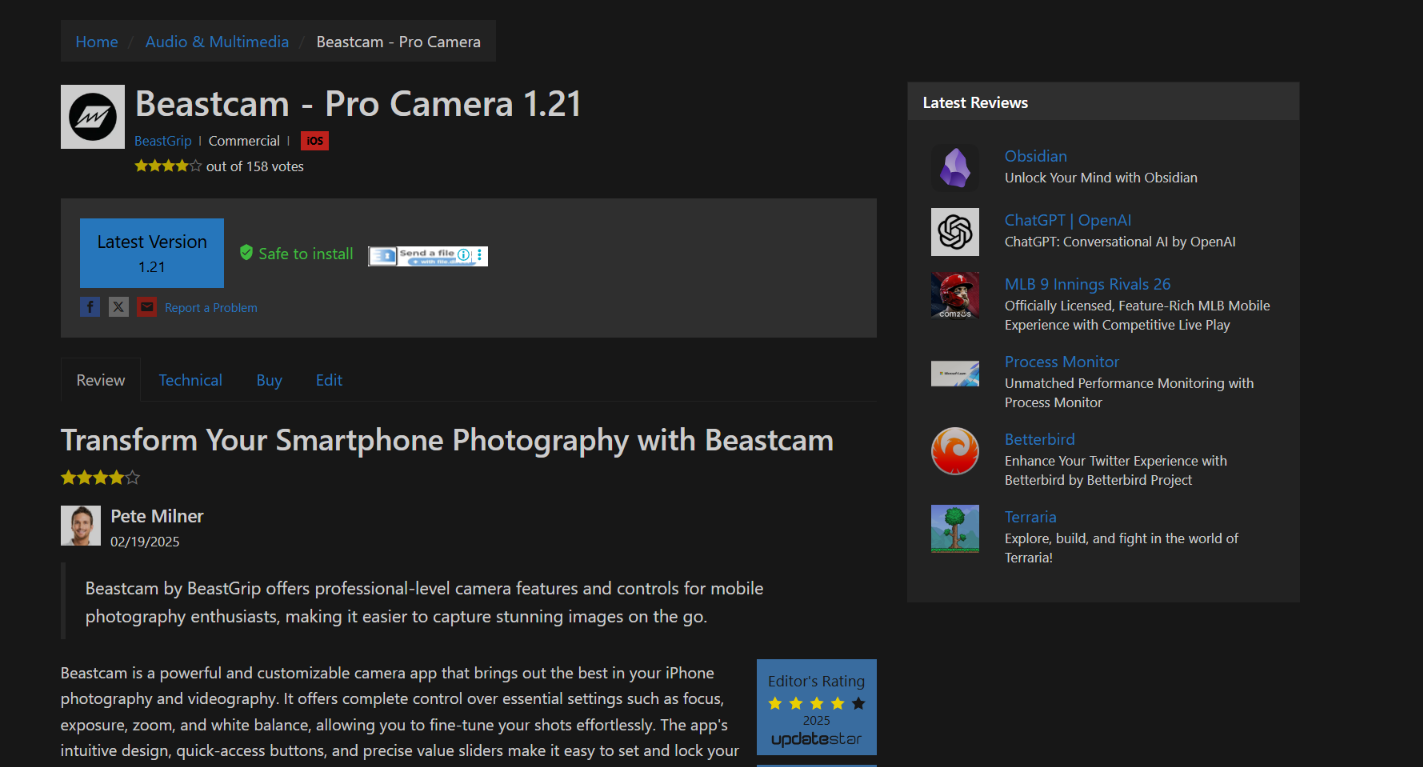Image resolution: width=1423 pixels, height=767 pixels.
Task: Click the 'out of 158 votes' text
Action: [x=255, y=166]
